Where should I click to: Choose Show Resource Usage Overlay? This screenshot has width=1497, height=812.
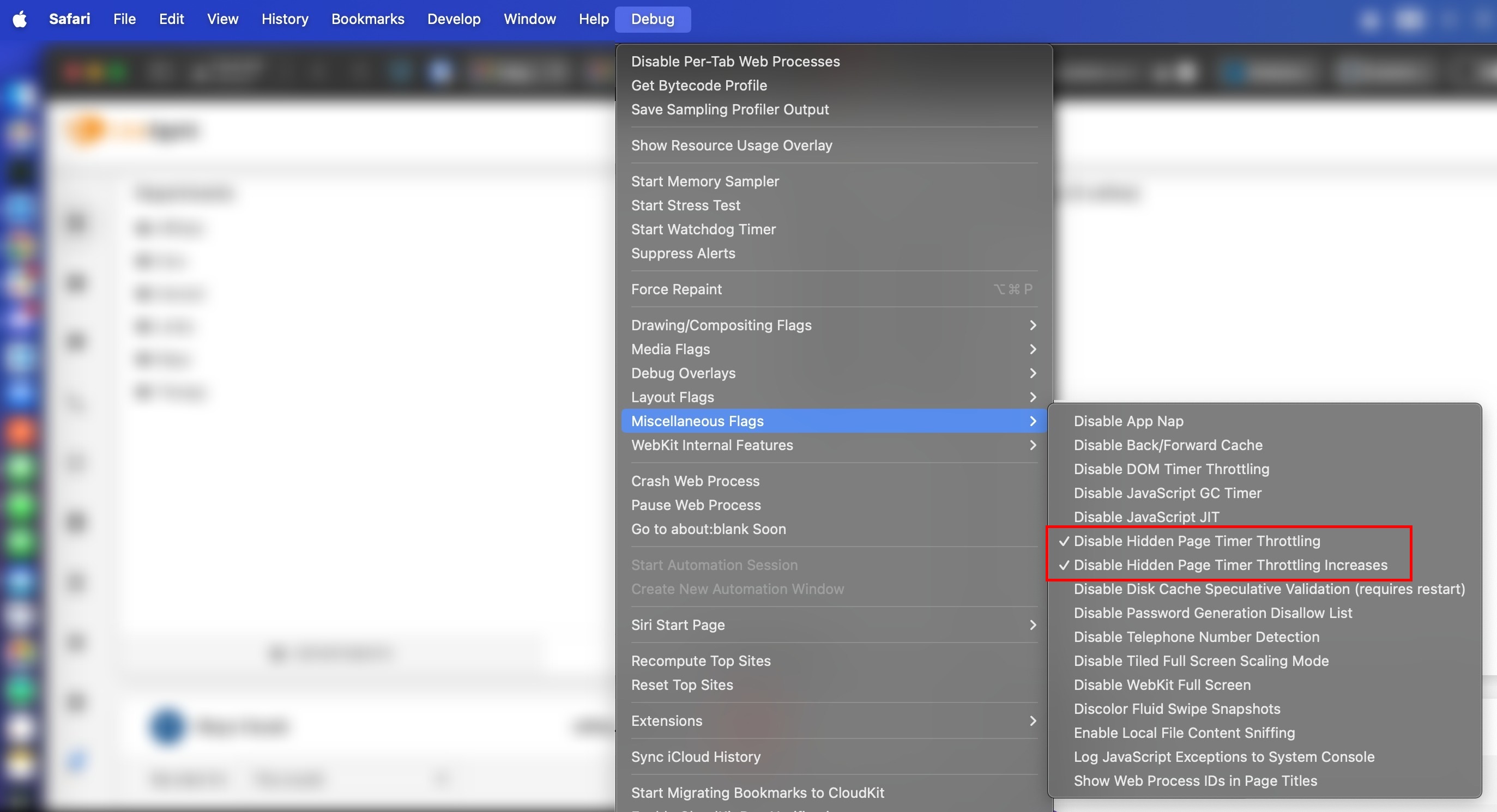[x=731, y=145]
